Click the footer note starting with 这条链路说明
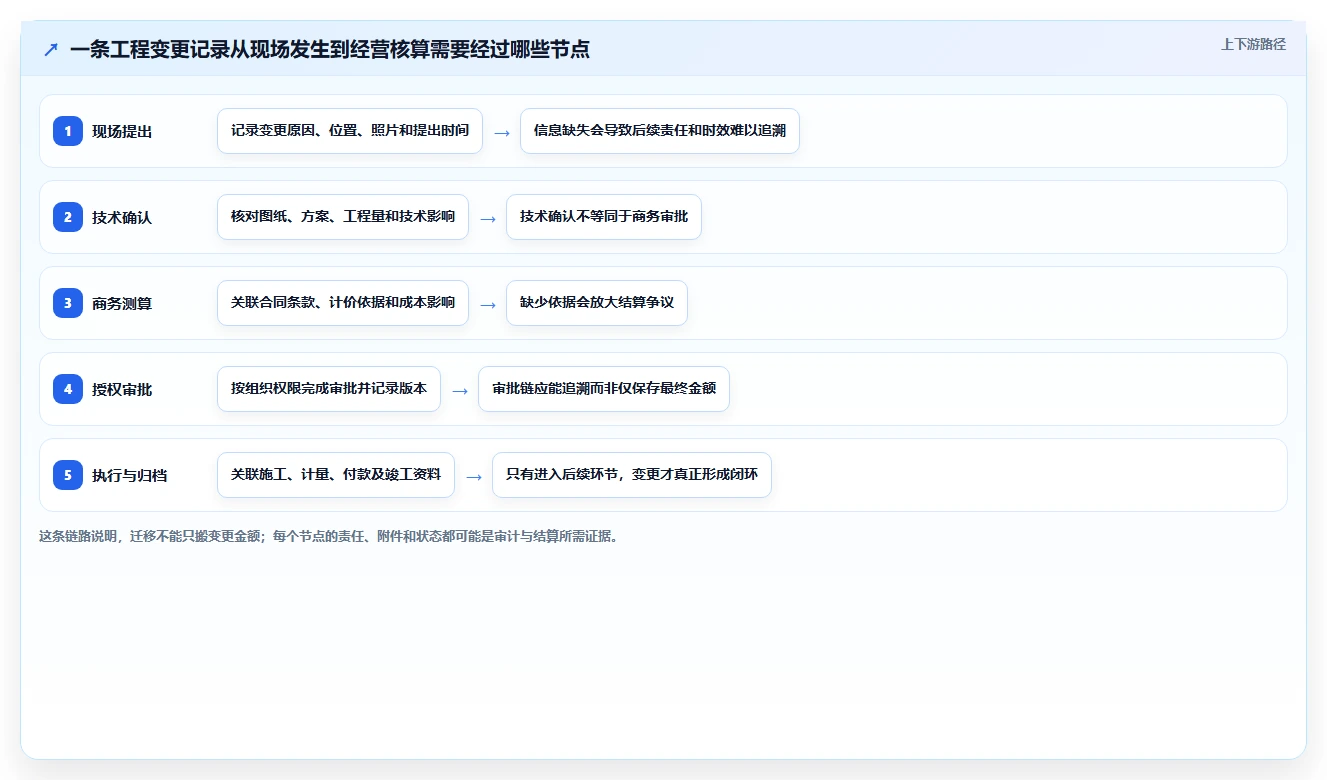 click(329, 536)
